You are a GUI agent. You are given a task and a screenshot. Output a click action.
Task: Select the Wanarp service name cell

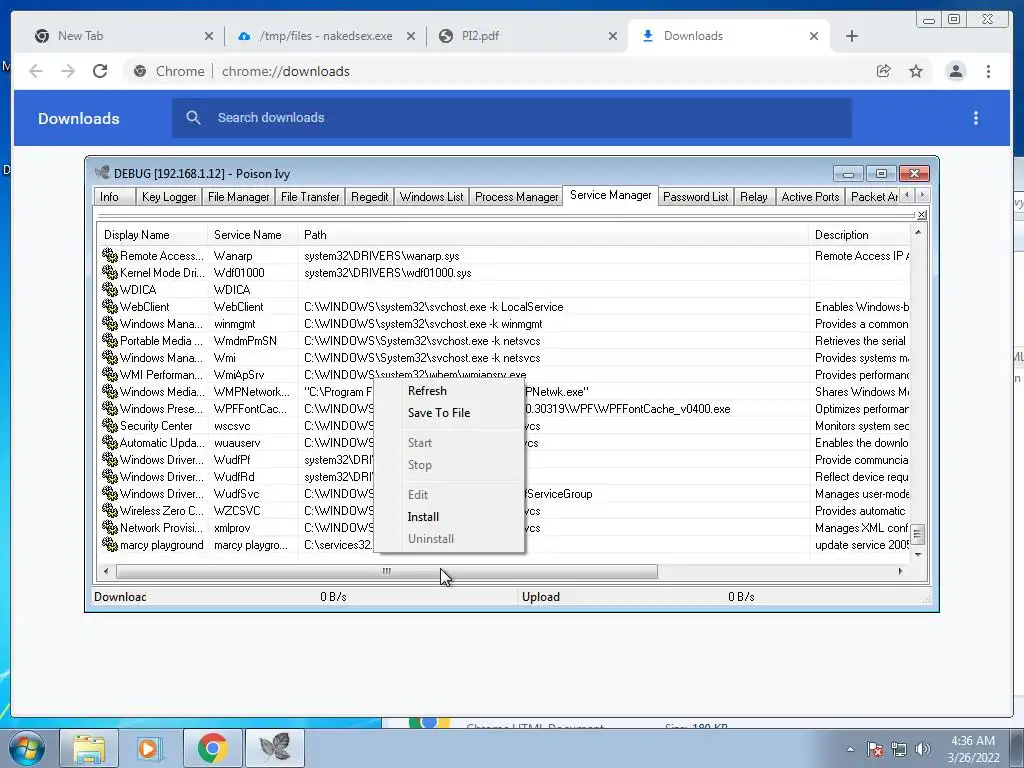tap(233, 256)
